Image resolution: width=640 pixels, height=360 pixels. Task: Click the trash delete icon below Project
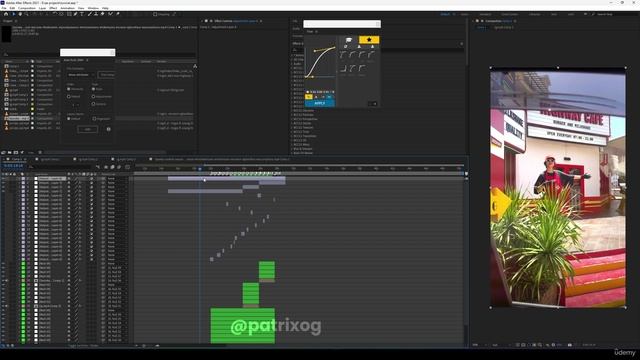pyautogui.click(x=40, y=153)
